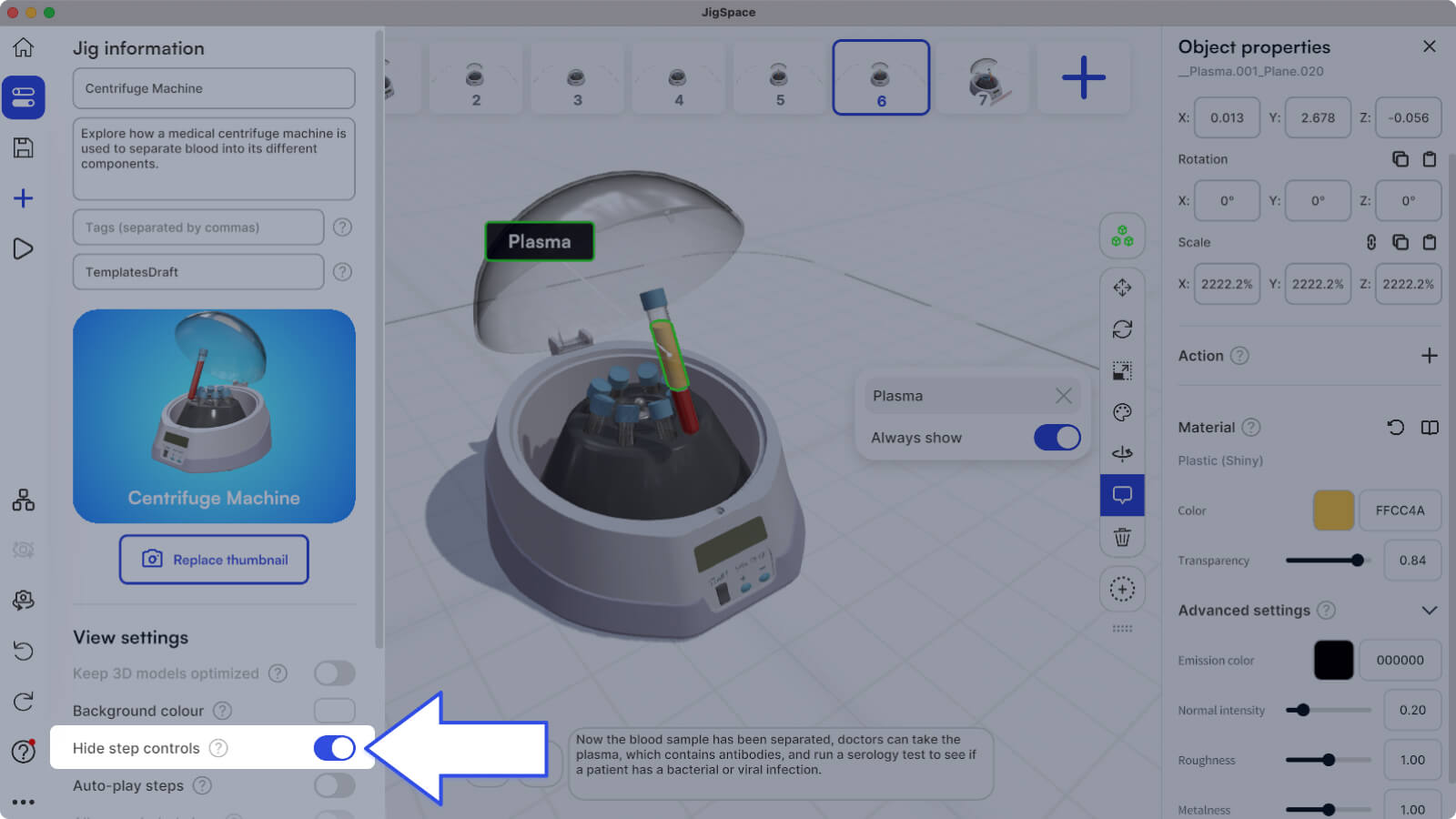The width and height of the screenshot is (1456, 819).
Task: Click the dashed-circle add object icon
Action: click(1122, 590)
